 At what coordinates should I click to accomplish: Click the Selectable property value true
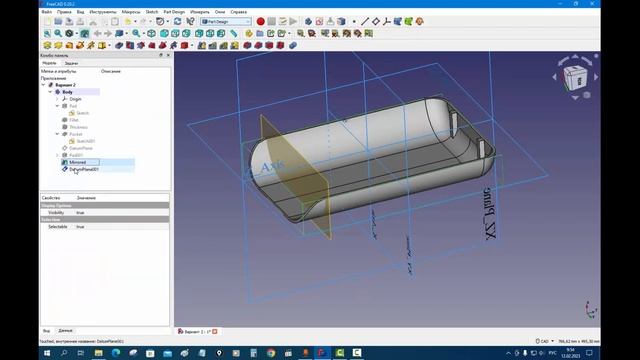coord(80,227)
